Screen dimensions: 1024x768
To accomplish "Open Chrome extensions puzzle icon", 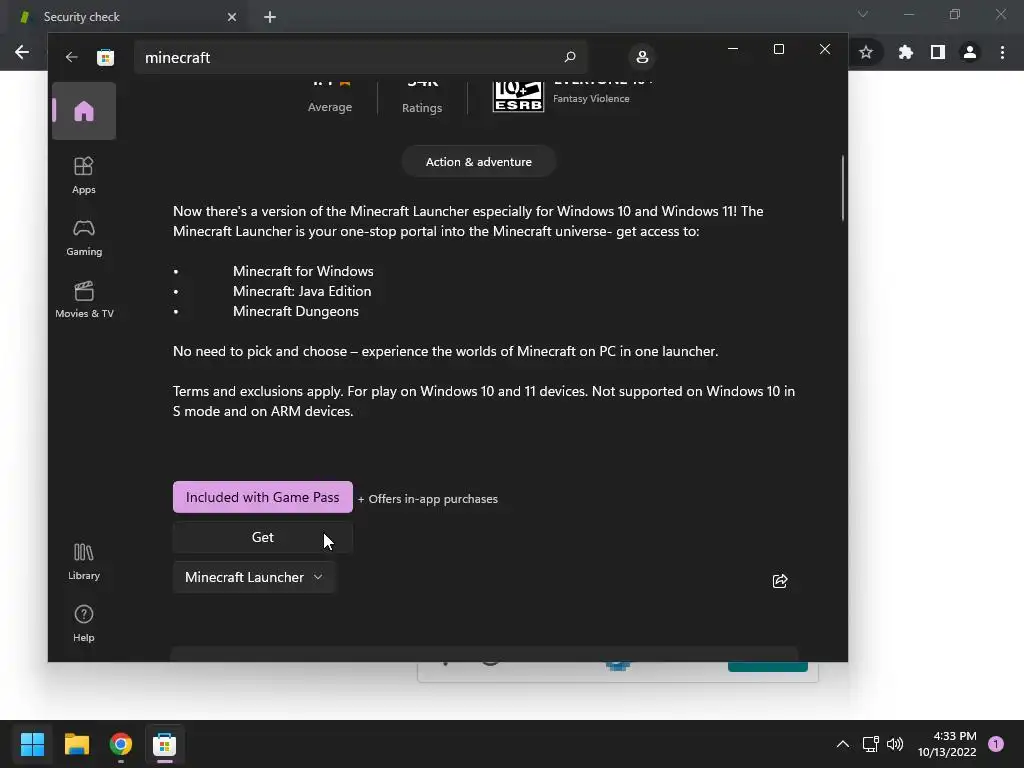I will 905,52.
